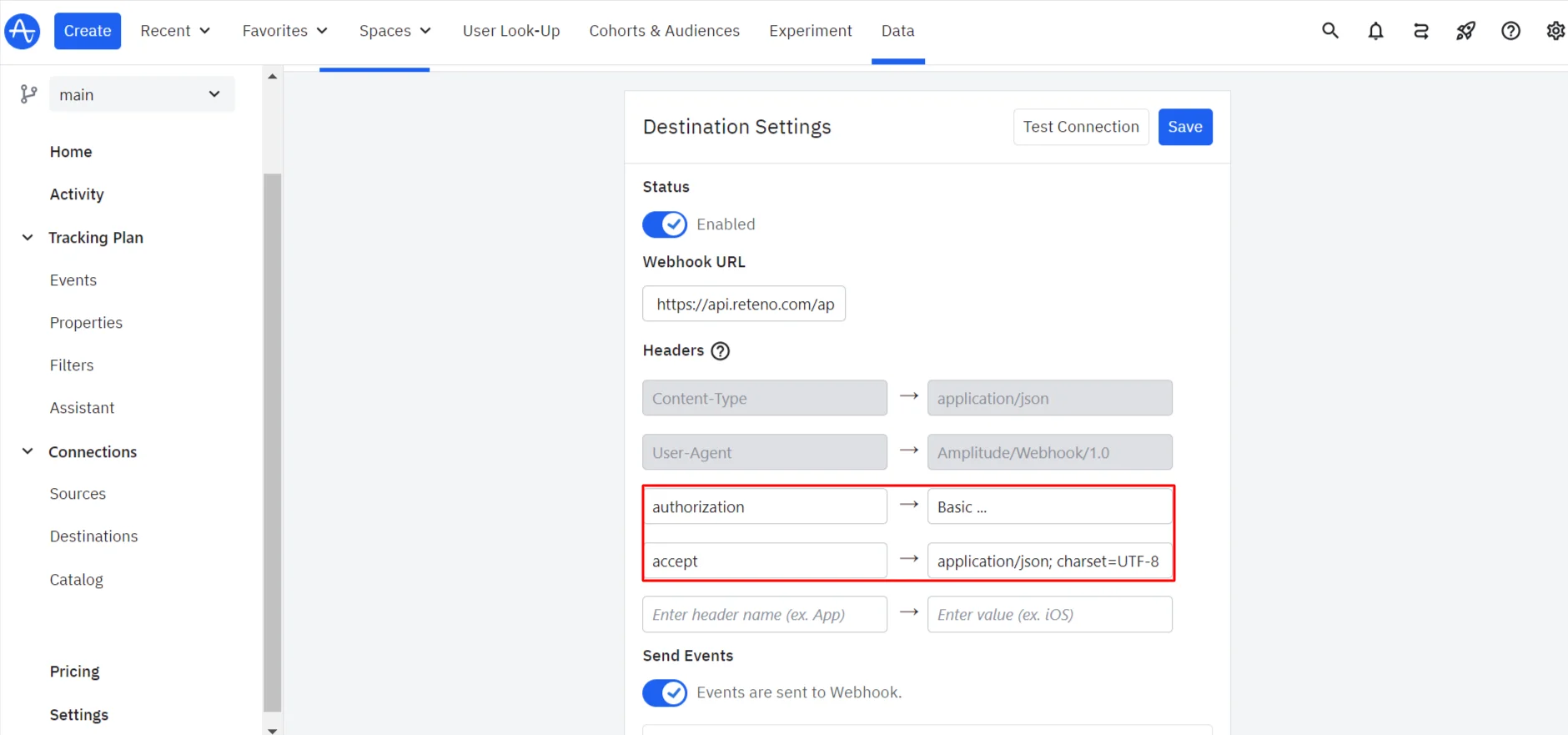Image resolution: width=1568 pixels, height=735 pixels.
Task: Click the branch icon beside main
Action: coord(28,94)
